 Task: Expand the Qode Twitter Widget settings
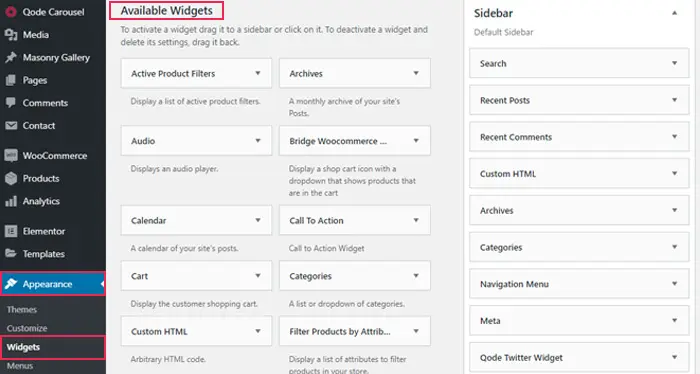pyautogui.click(x=675, y=357)
